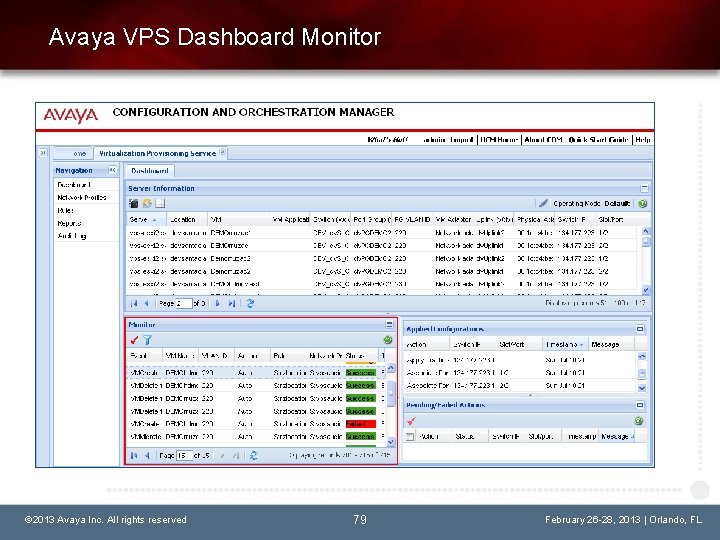This screenshot has width=720, height=540.
Task: Open the Message column dropdown in Pending/Failed Actions
Action: click(632, 436)
